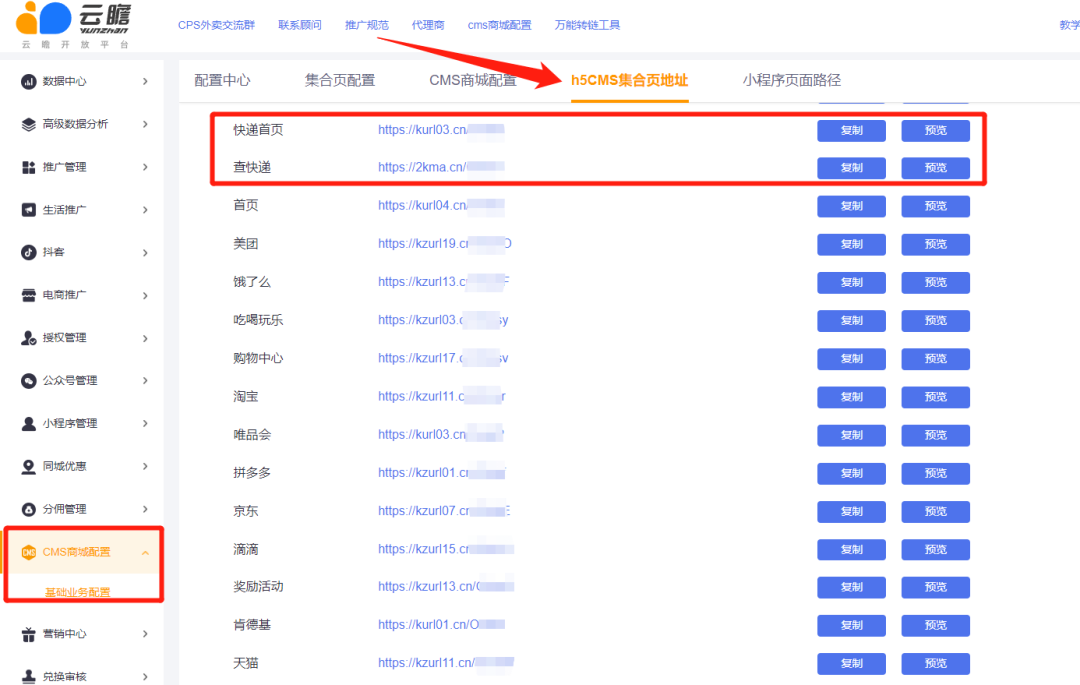Screen dimensions: 1080x685
Task: Preview the 吃喝玩乐 page
Action: coord(935,321)
